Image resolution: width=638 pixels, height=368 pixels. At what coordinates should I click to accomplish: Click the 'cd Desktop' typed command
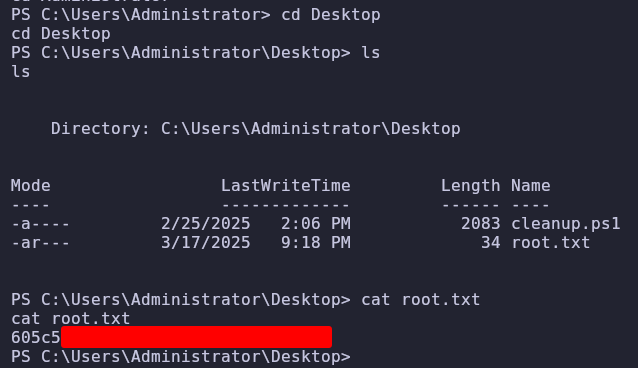(331, 15)
